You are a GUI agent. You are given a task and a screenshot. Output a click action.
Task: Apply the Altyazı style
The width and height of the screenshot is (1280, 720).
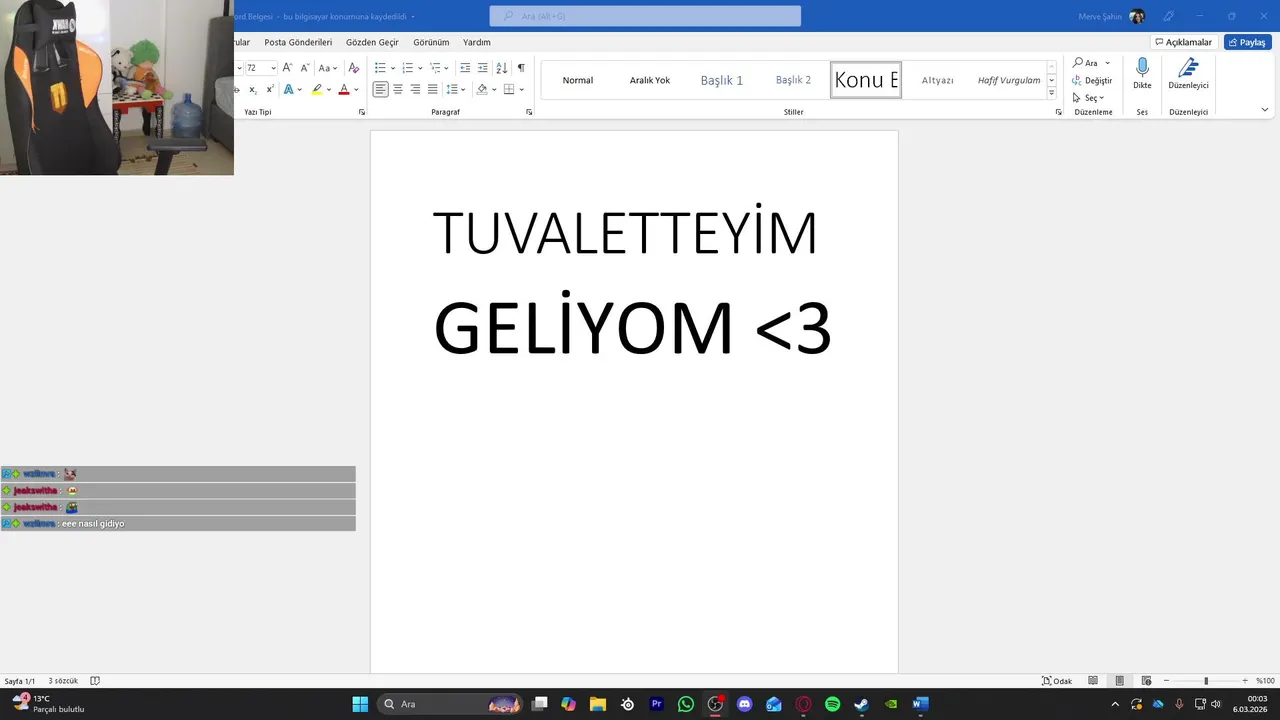[x=938, y=80]
